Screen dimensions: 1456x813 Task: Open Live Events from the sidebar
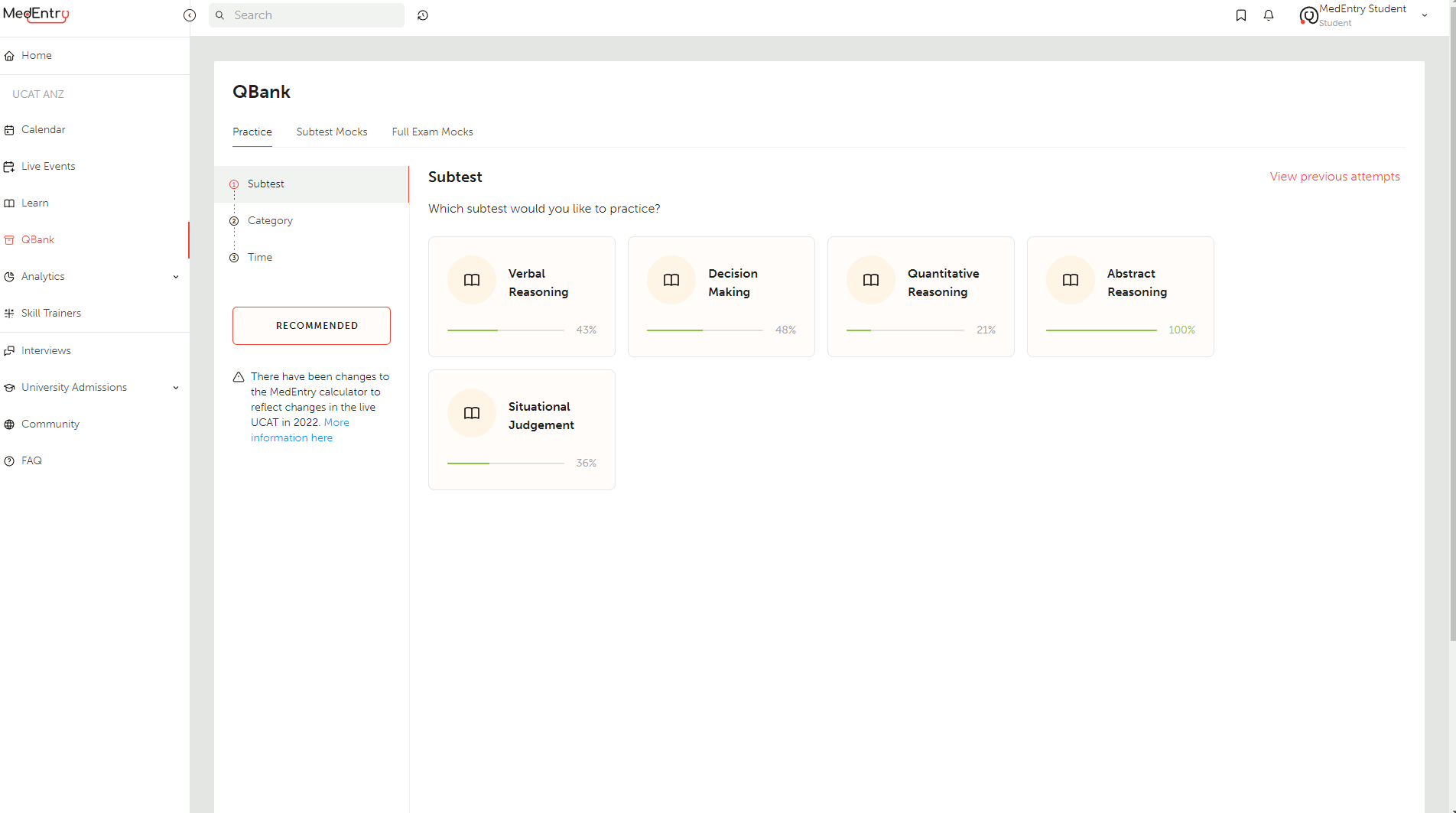[48, 166]
